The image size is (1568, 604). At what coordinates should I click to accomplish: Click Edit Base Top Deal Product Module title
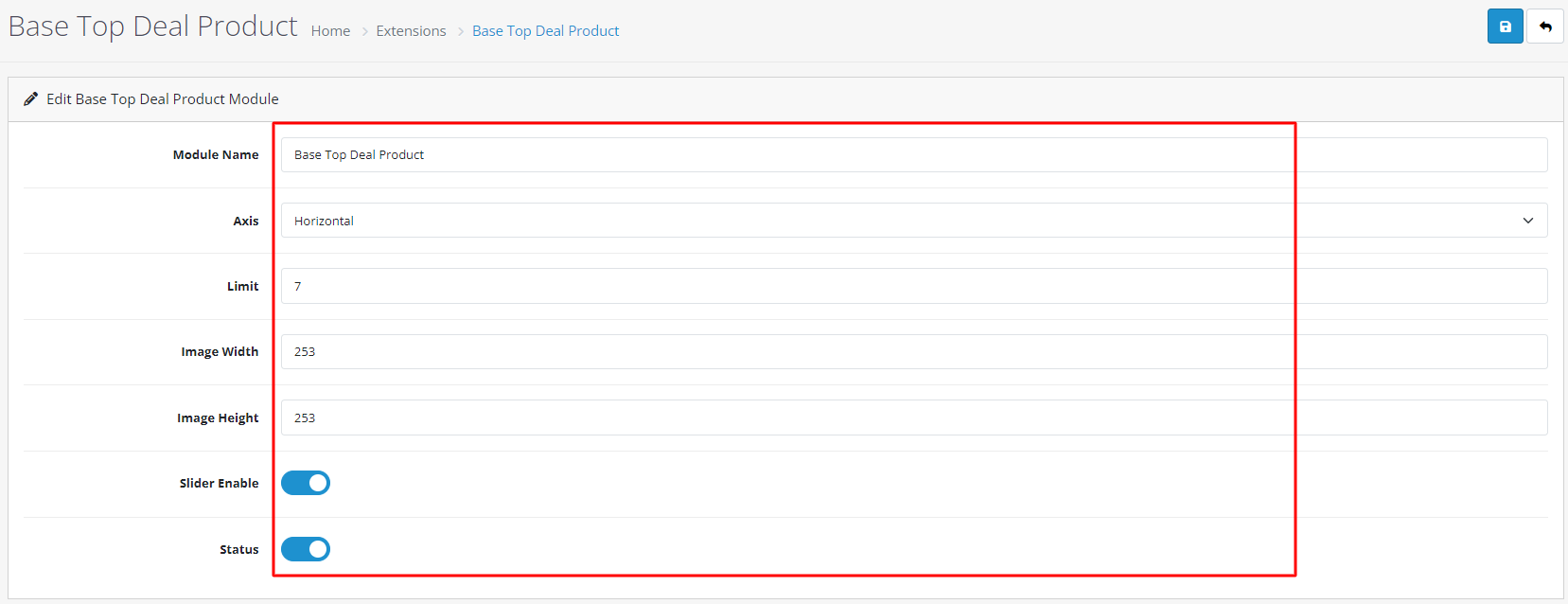point(163,98)
